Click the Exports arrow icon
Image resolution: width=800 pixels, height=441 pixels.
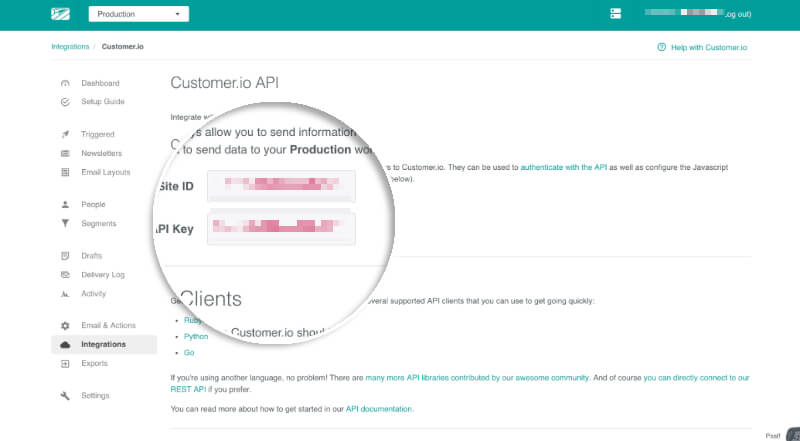coord(65,363)
